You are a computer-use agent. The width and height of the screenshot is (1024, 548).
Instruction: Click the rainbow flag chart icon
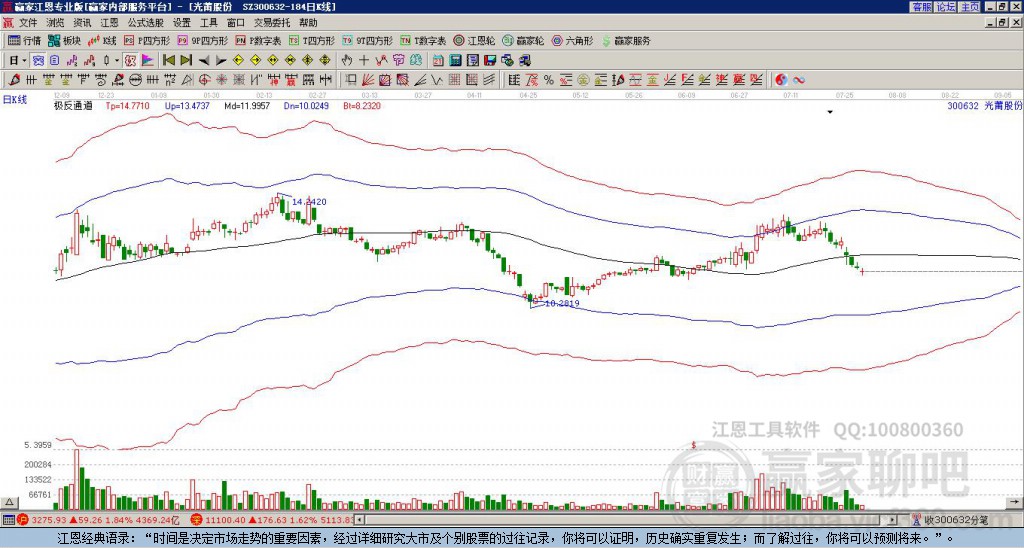point(148,60)
